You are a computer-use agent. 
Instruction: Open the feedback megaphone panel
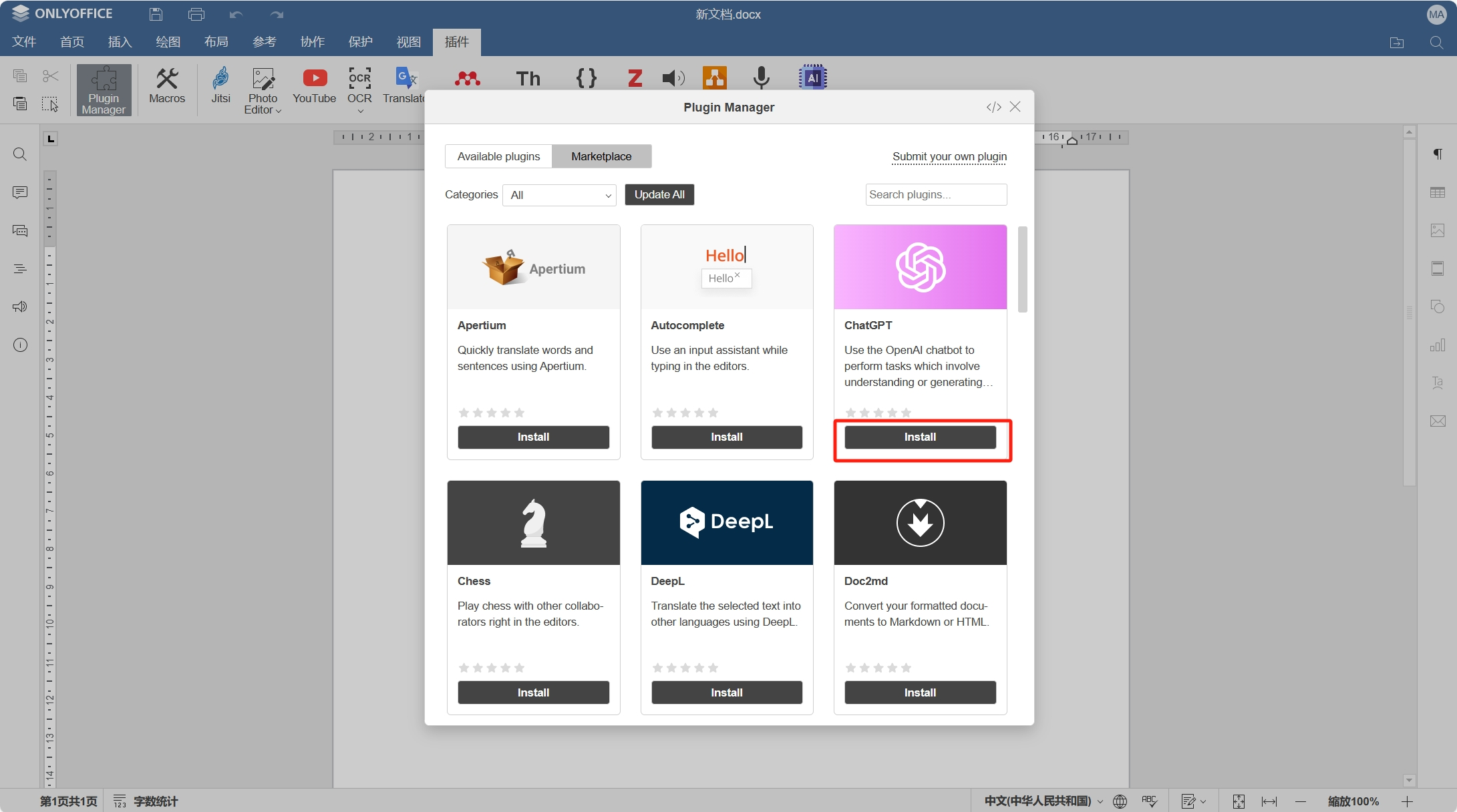pos(20,307)
